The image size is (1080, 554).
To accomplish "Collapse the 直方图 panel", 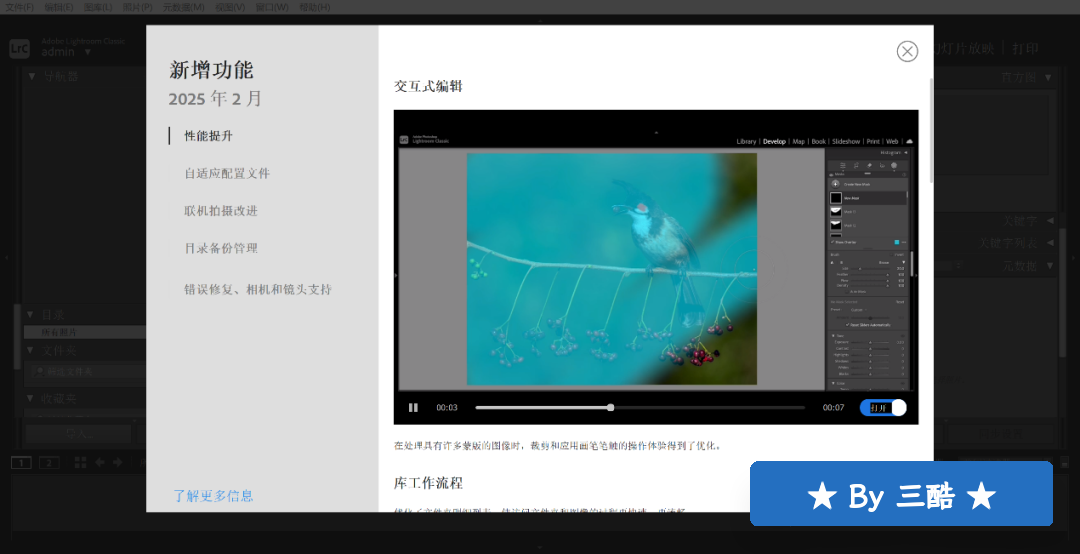I will [x=1048, y=77].
